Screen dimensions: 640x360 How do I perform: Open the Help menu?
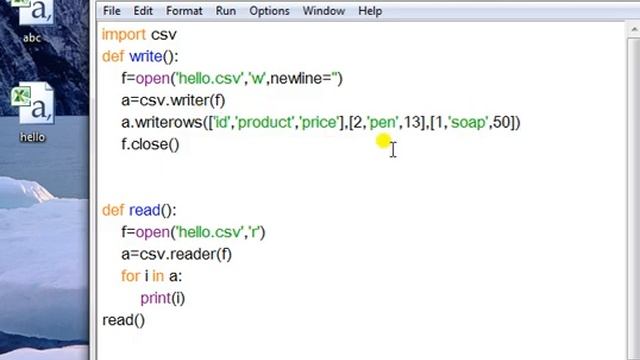370,11
